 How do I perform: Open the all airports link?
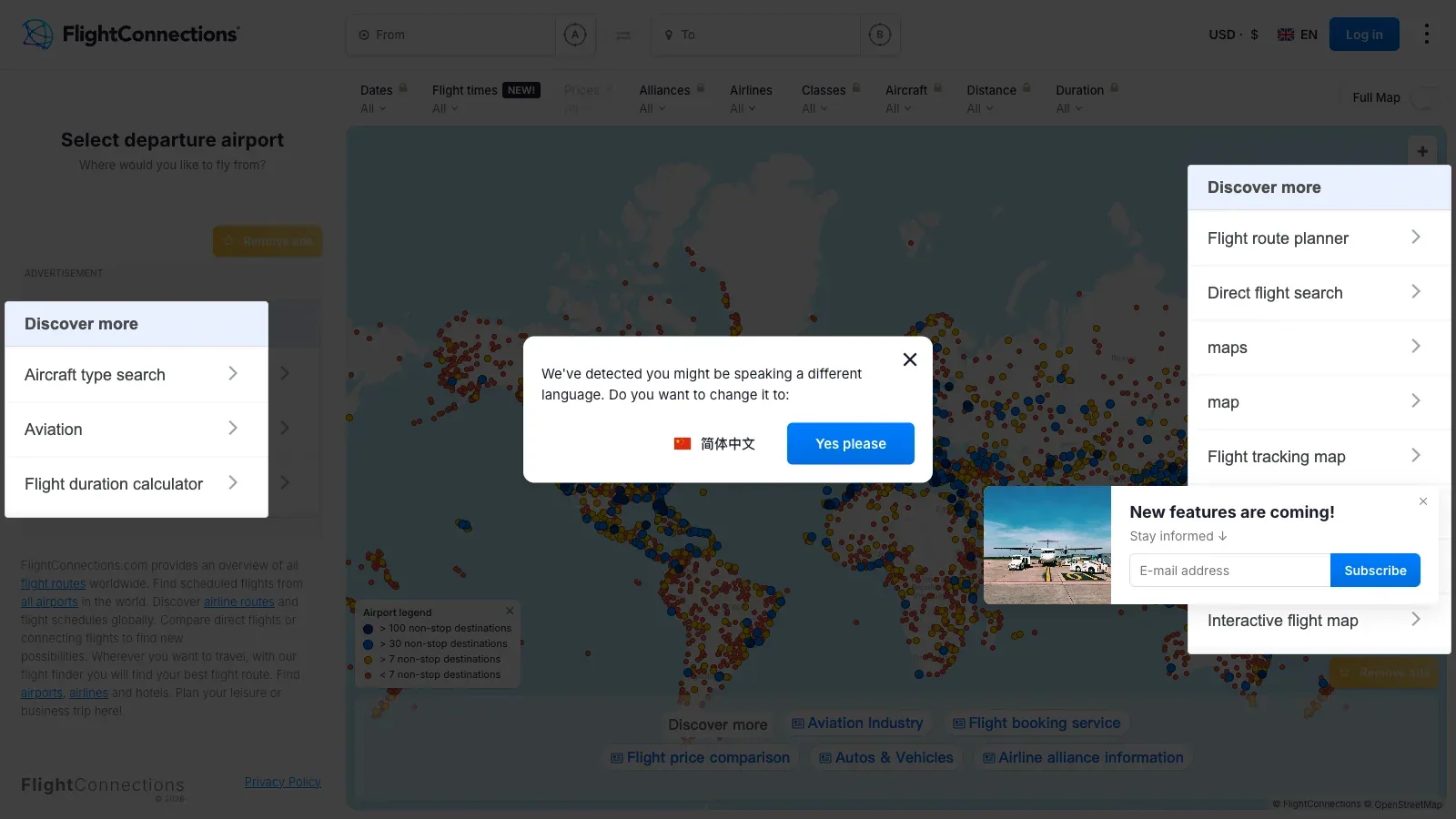point(49,602)
